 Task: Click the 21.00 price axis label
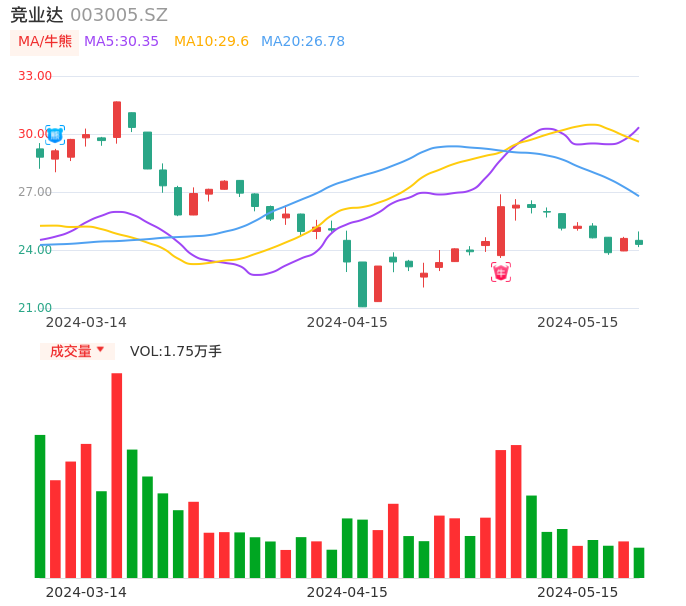coord(35,308)
